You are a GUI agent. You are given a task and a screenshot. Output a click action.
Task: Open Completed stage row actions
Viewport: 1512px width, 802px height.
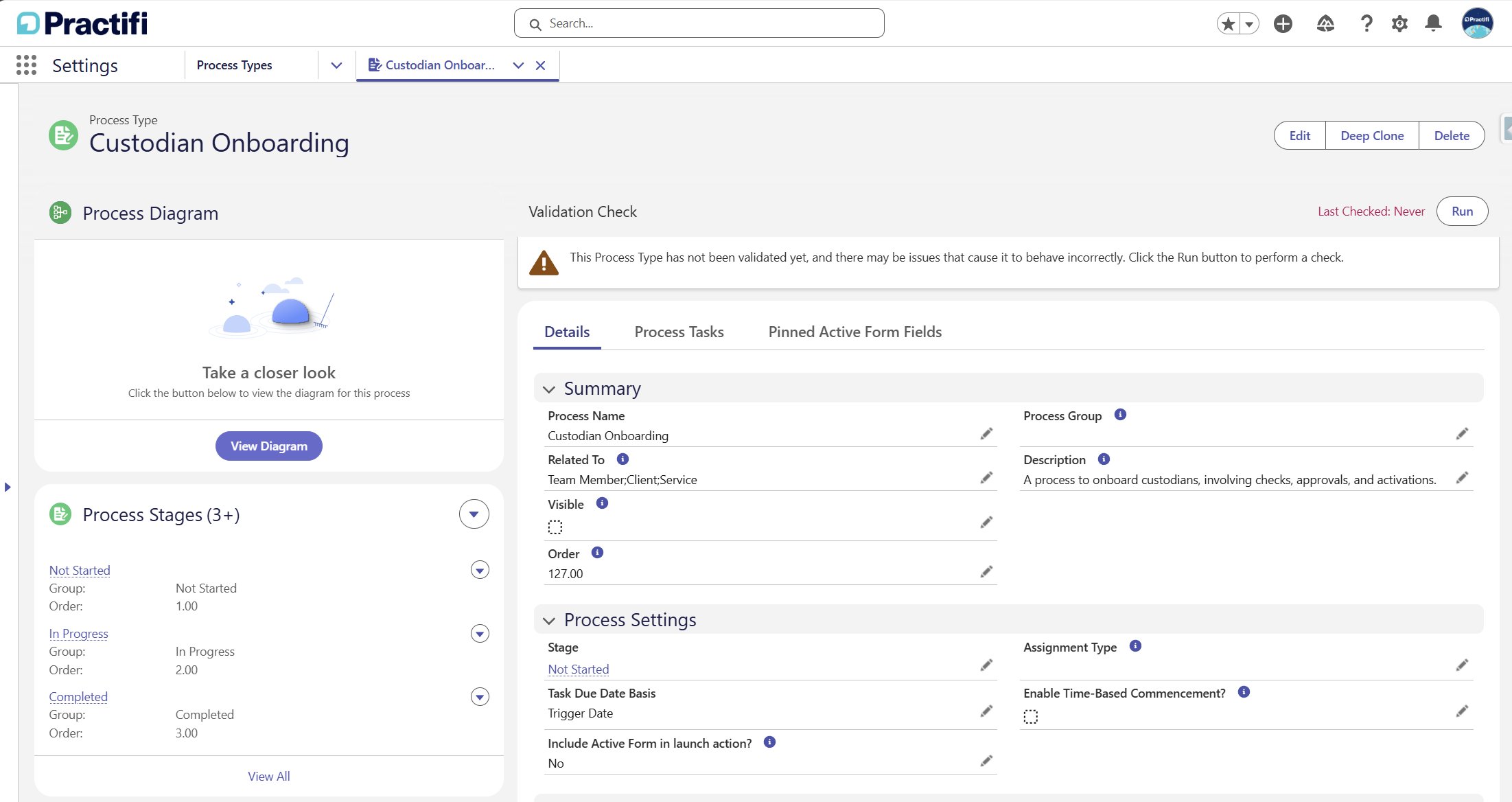pyautogui.click(x=480, y=697)
